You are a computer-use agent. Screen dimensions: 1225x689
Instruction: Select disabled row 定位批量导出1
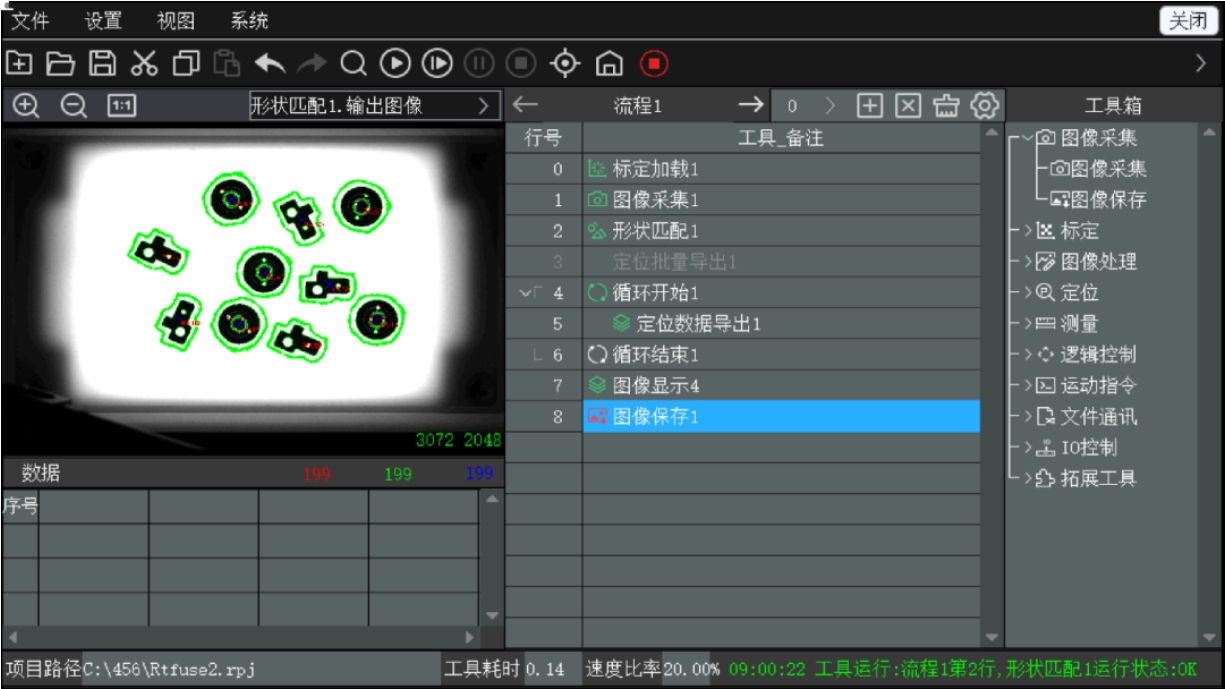pyautogui.click(x=781, y=262)
